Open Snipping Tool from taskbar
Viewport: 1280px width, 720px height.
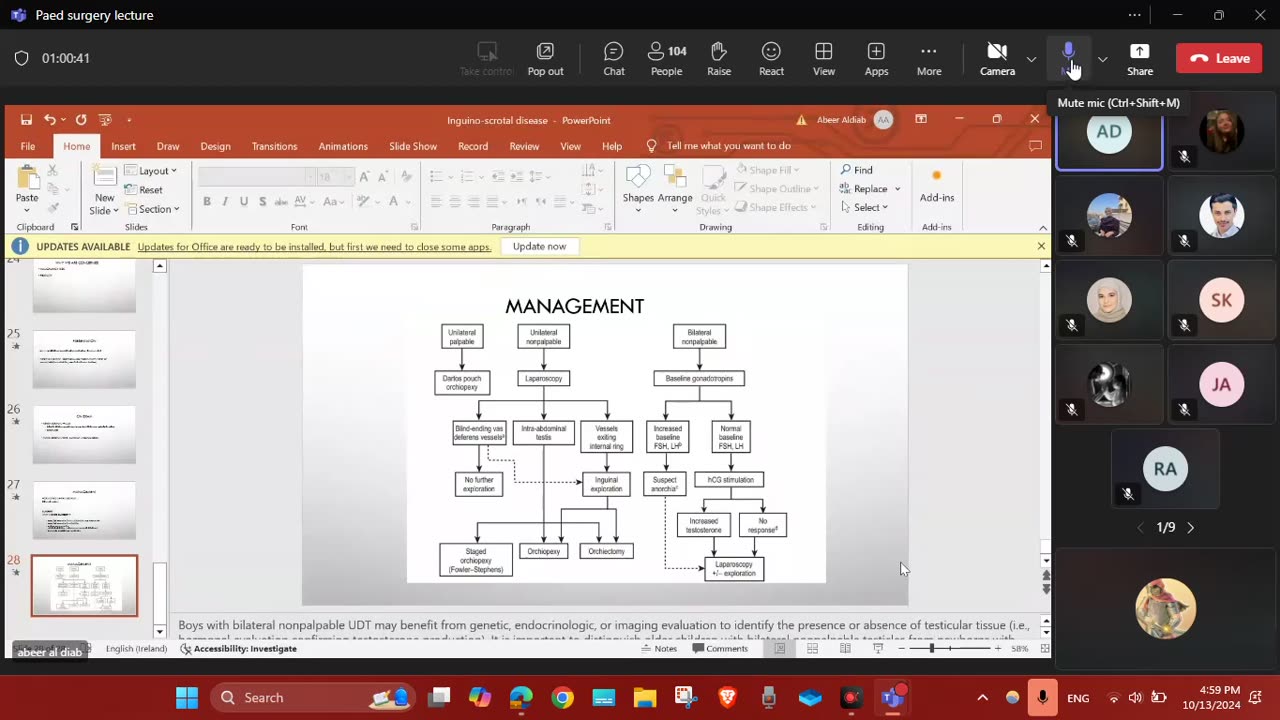click(x=685, y=698)
